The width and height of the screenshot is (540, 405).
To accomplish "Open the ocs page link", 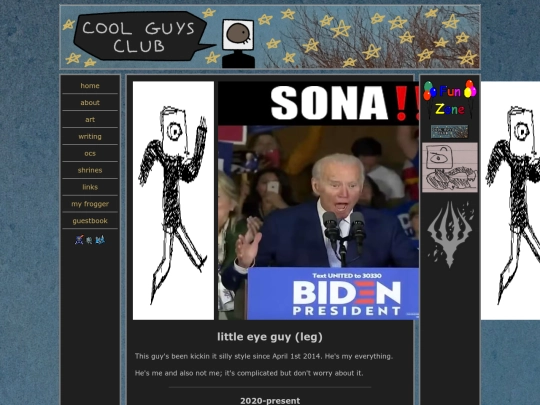I will (90, 153).
